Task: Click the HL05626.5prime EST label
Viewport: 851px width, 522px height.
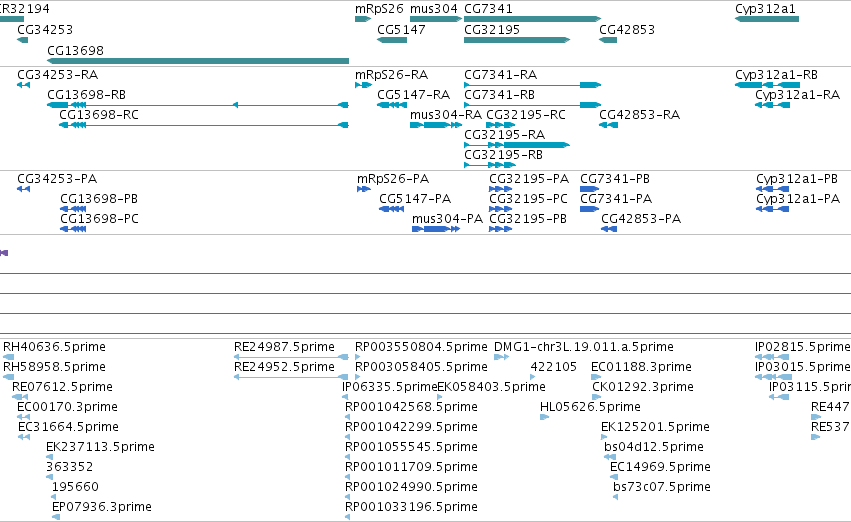Action: point(590,408)
